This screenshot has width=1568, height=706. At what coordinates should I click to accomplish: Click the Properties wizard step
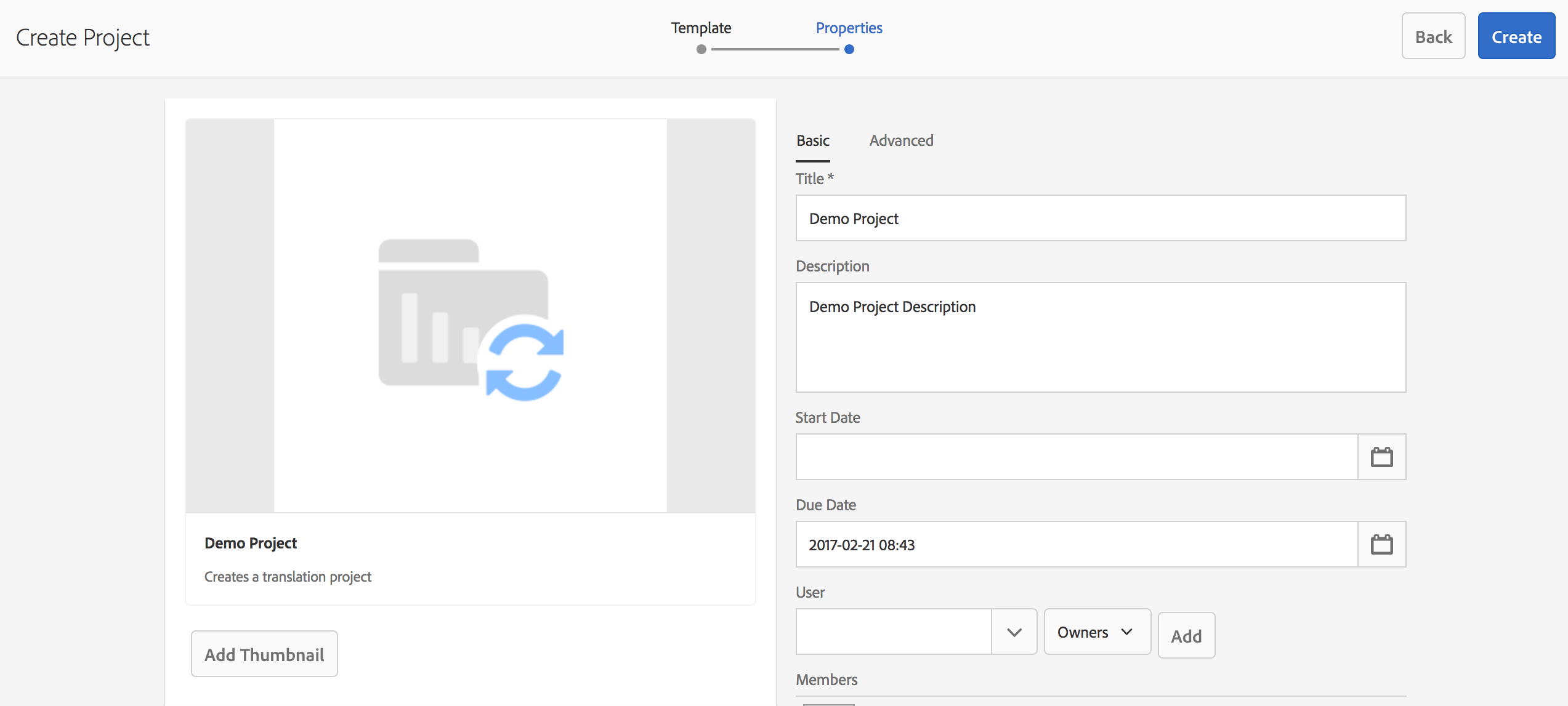[849, 28]
